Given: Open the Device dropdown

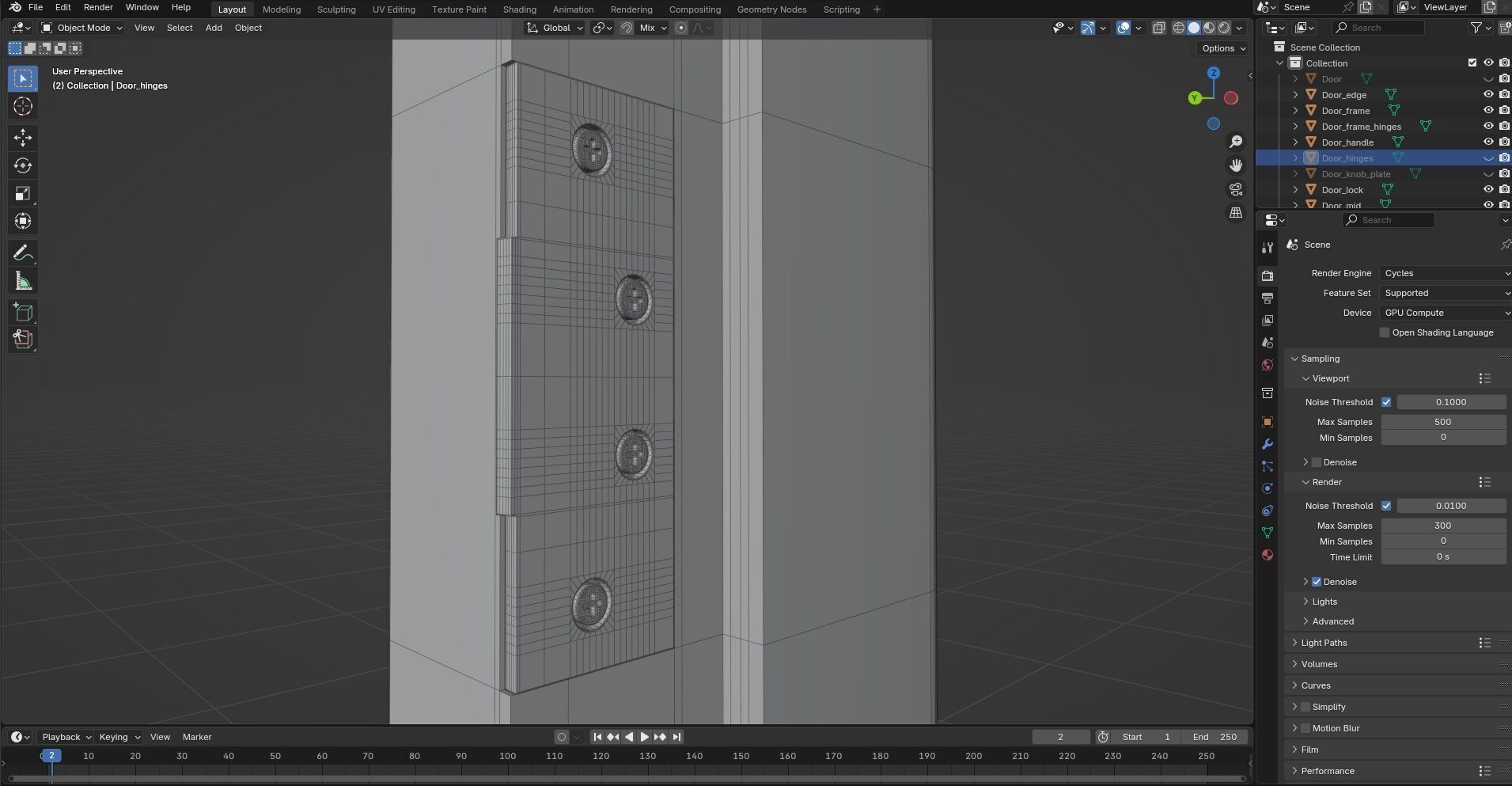Looking at the screenshot, I should click(x=1446, y=313).
